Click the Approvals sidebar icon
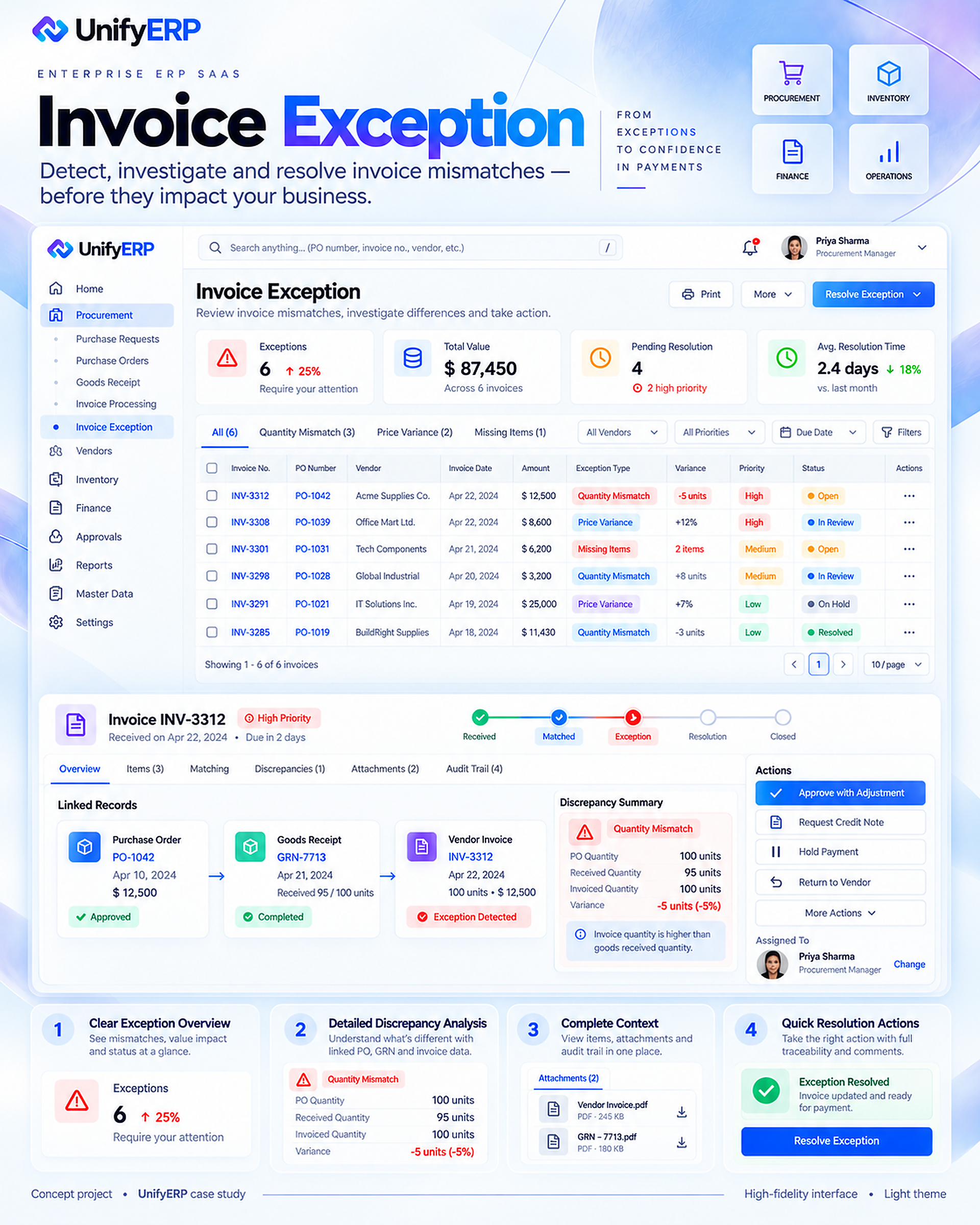Image resolution: width=980 pixels, height=1225 pixels. coord(56,536)
